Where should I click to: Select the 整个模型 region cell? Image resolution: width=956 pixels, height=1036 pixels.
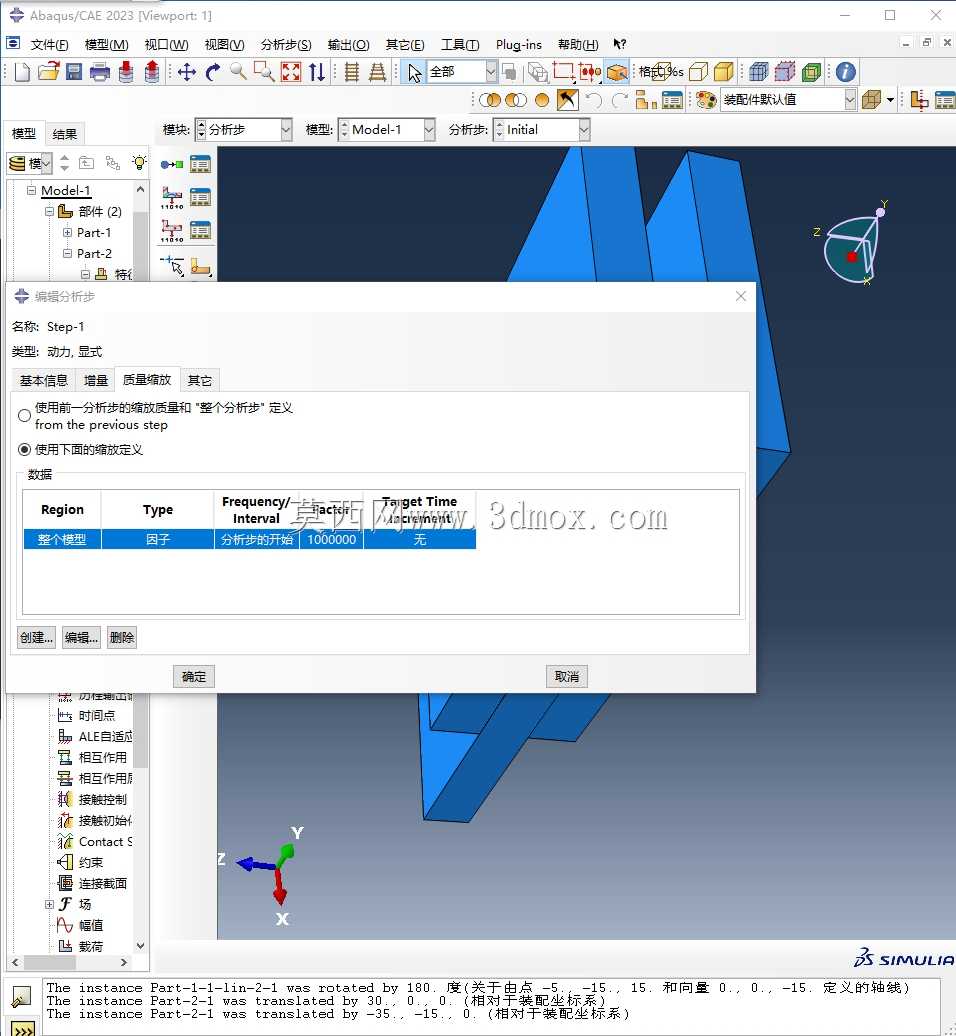click(62, 539)
